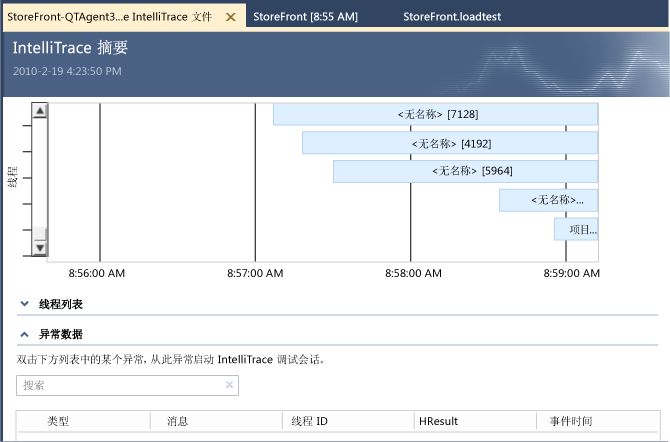
Task: Select the <无名称> [7128] thread bar
Action: pos(435,114)
